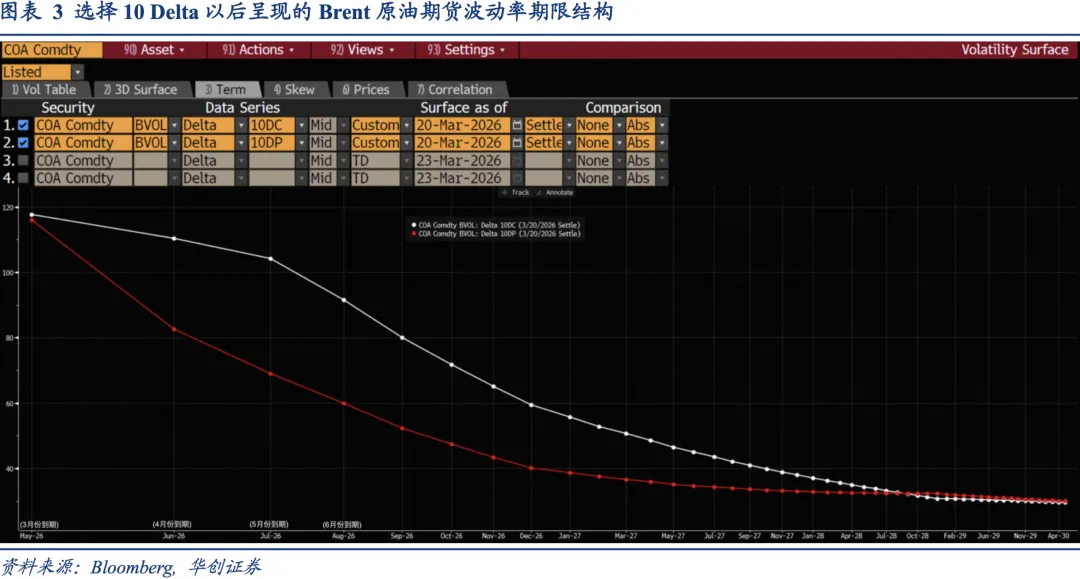This screenshot has width=1080, height=579.
Task: Open the 93) Settings menu
Action: point(466,50)
